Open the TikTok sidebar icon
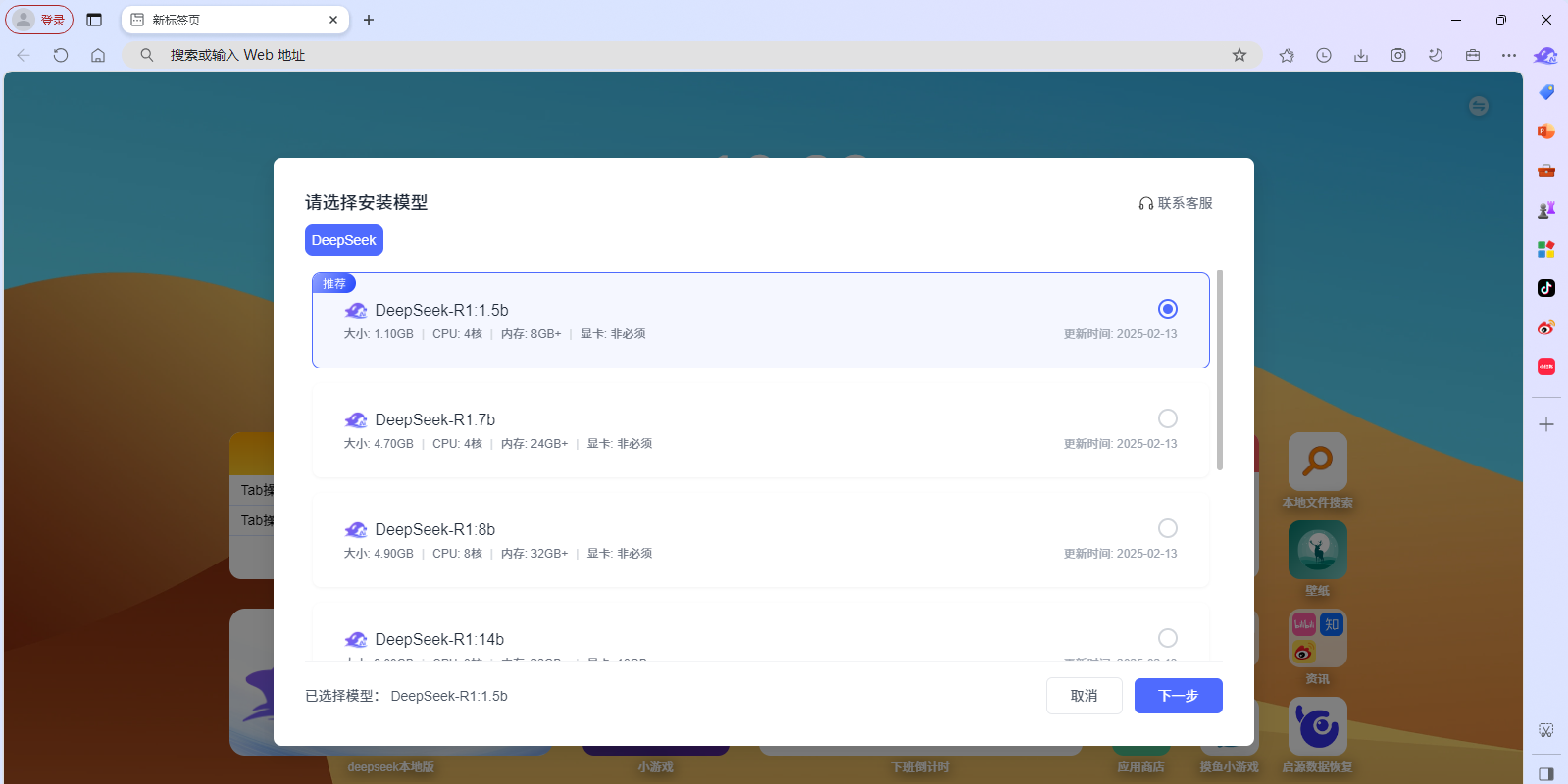Screen dimensions: 1568x784 point(1546,288)
